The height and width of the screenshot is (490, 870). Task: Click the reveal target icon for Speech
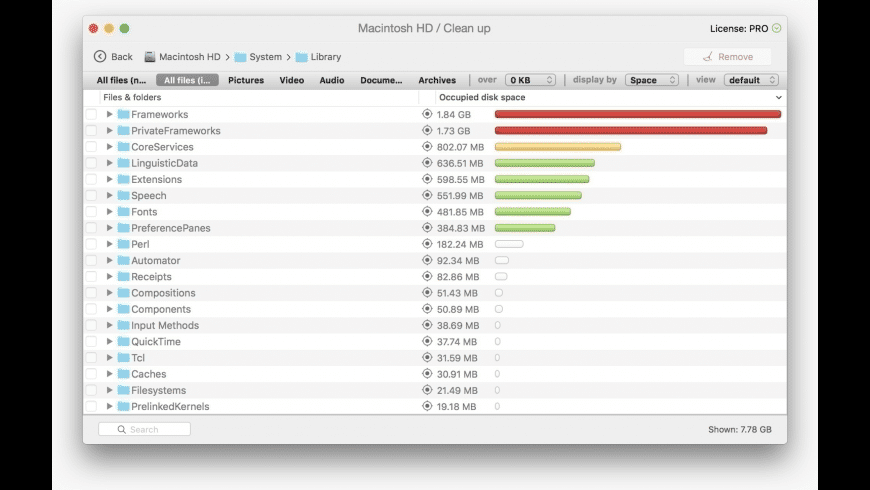427,195
